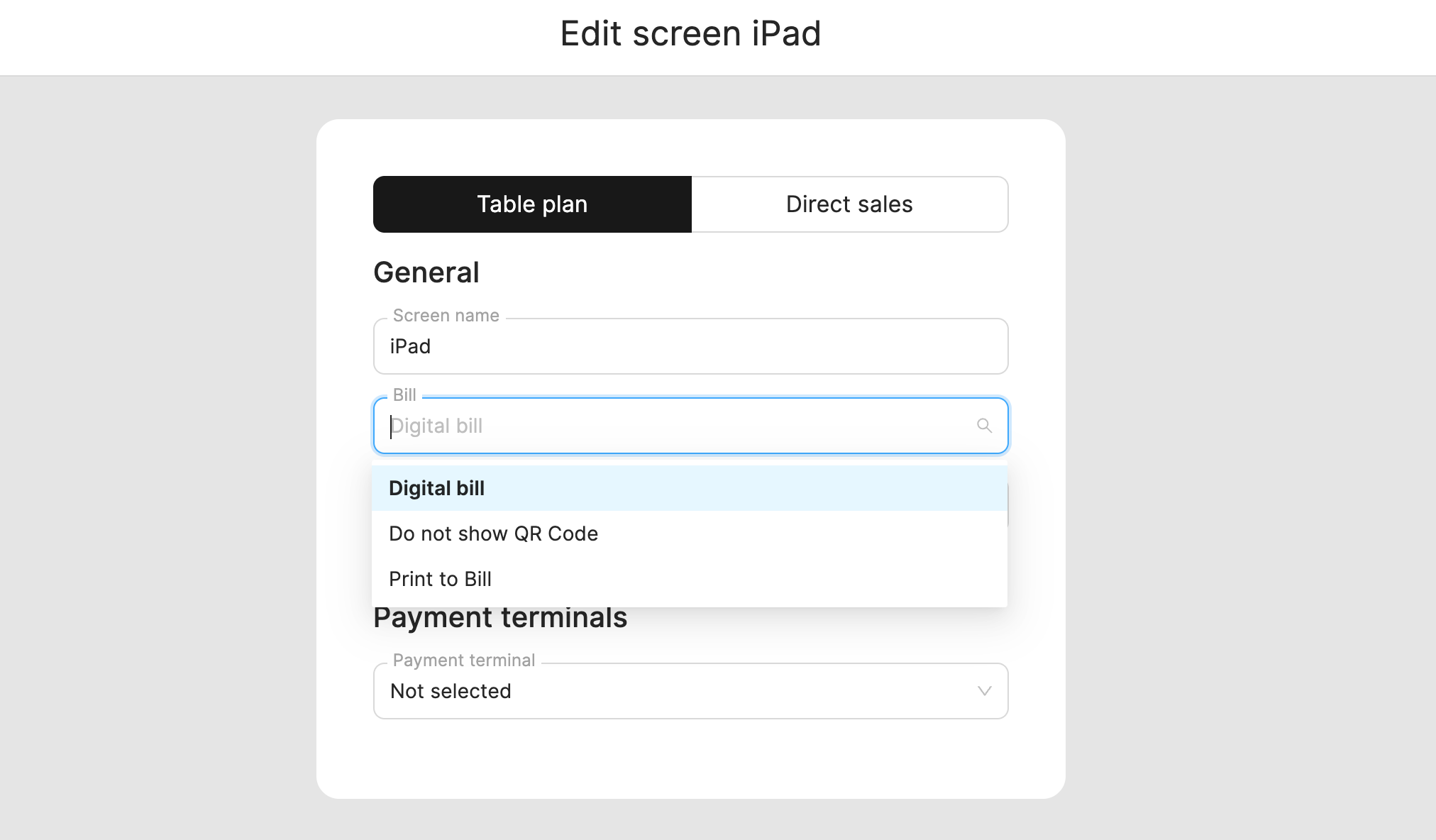
Task: Click the Digital bill placeholder text
Action: click(x=437, y=426)
